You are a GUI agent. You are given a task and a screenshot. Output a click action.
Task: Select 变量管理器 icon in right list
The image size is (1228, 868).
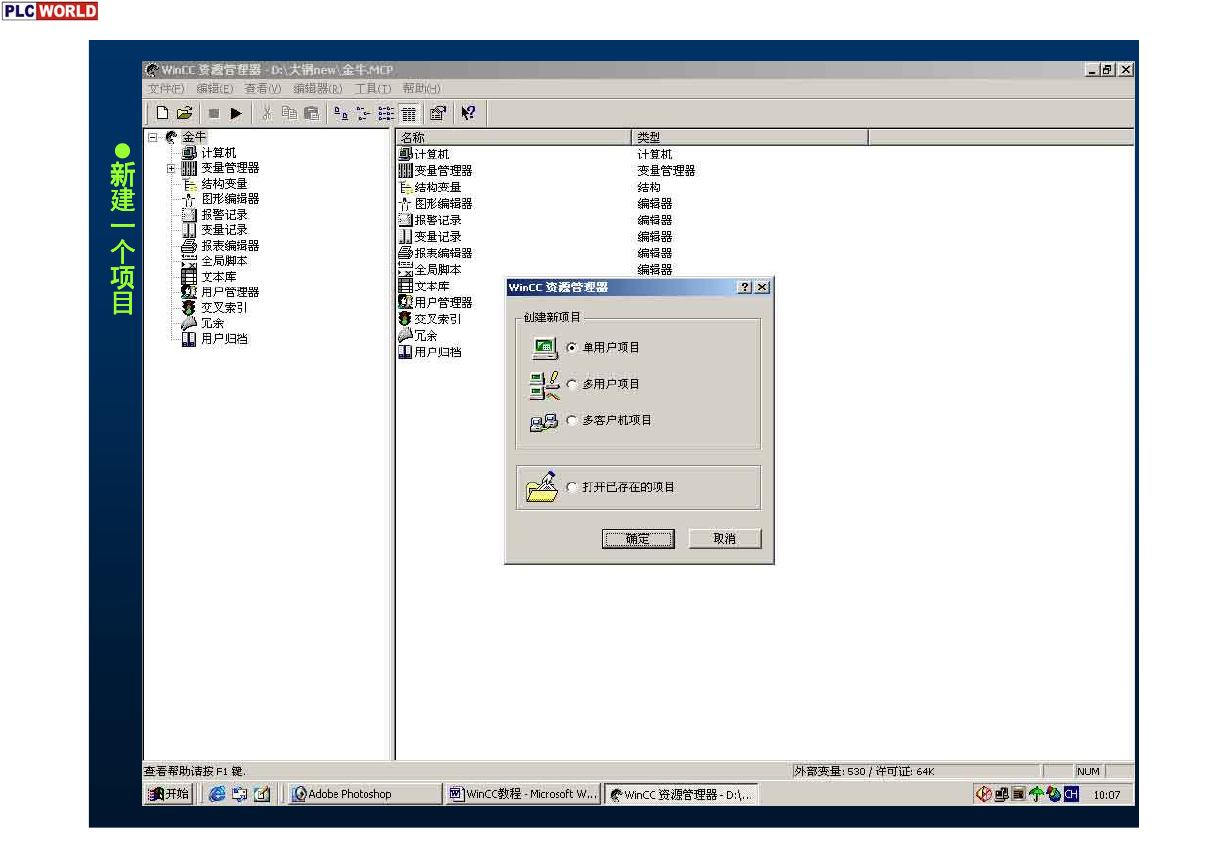point(405,171)
